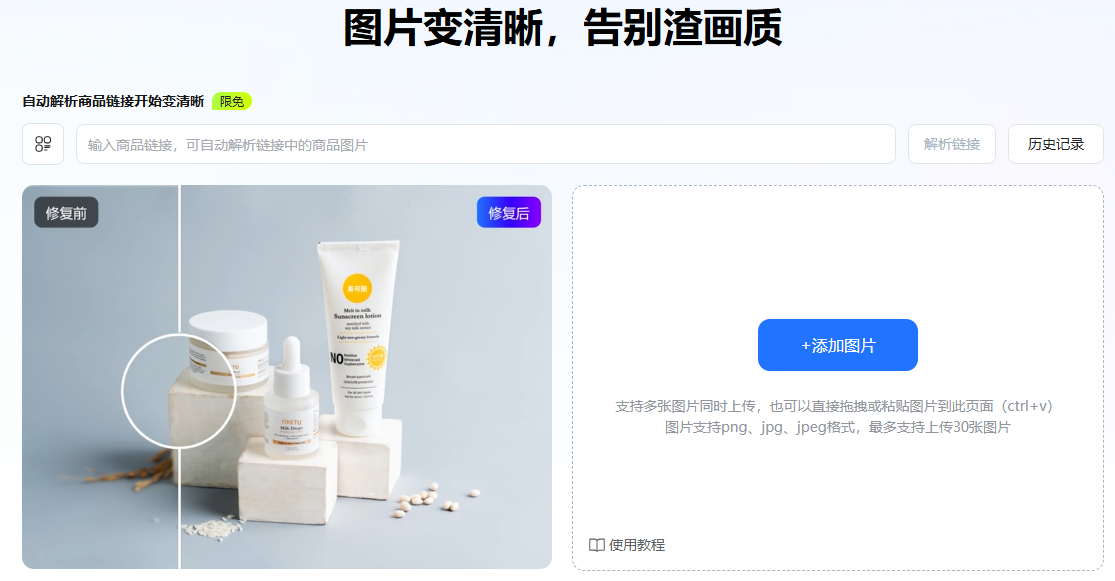This screenshot has height=581, width=1115.
Task: Click the book icon next to 使用教程
Action: coord(597,545)
